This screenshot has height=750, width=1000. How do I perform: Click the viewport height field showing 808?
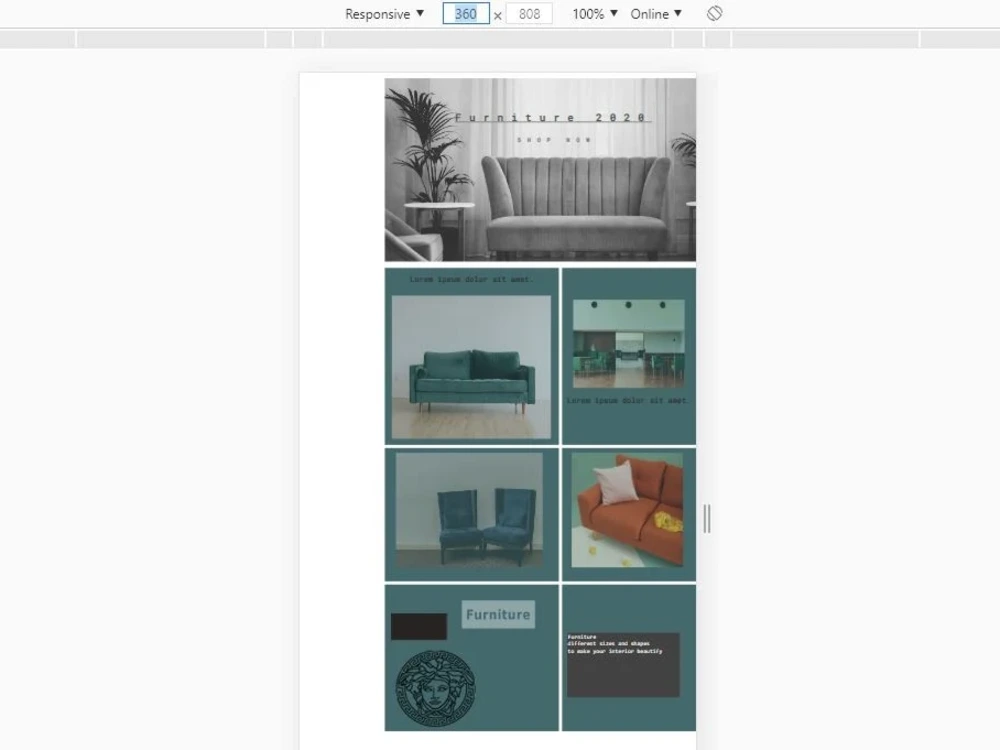tap(529, 14)
